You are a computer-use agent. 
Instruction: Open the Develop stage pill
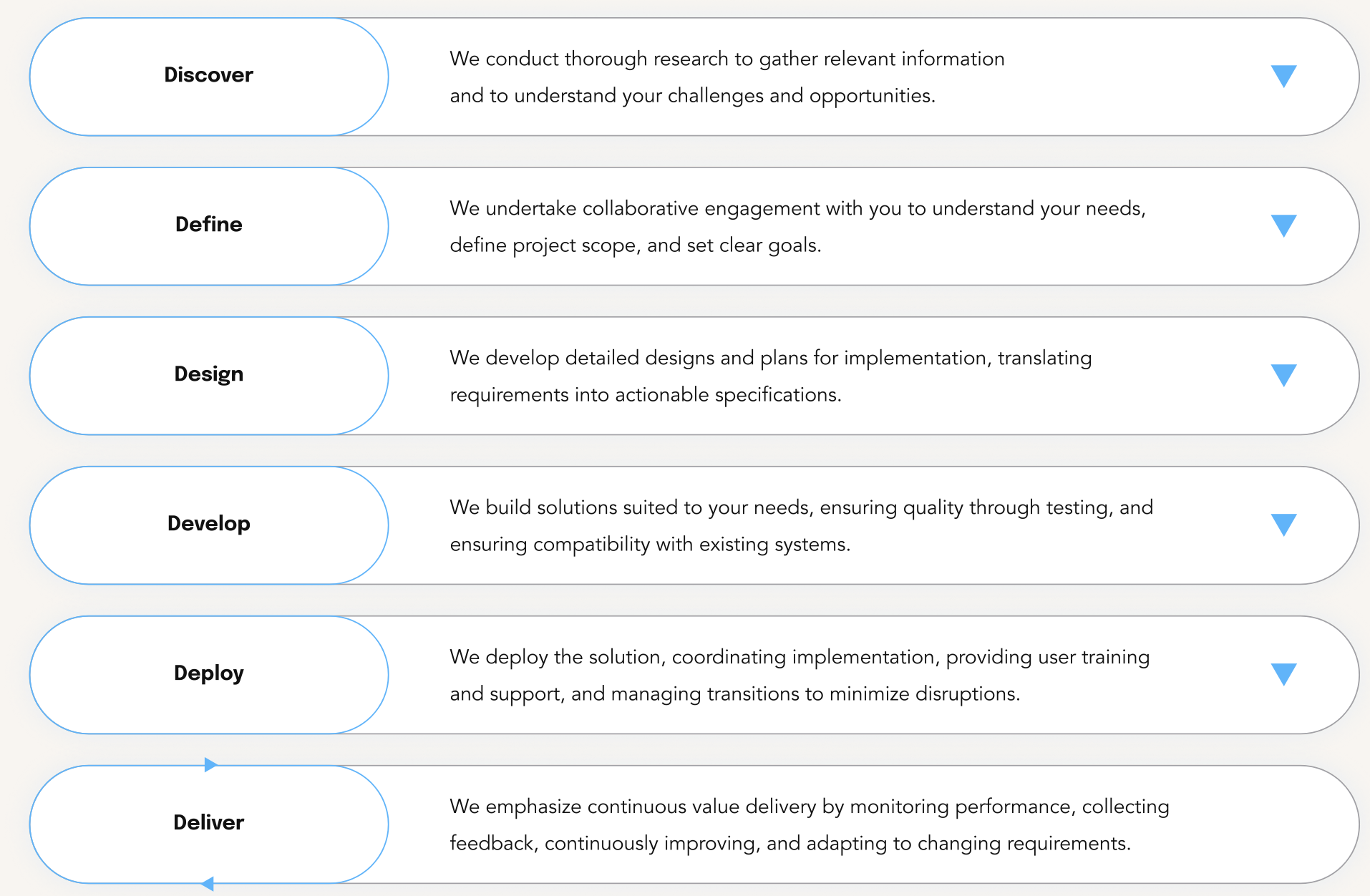click(x=208, y=524)
